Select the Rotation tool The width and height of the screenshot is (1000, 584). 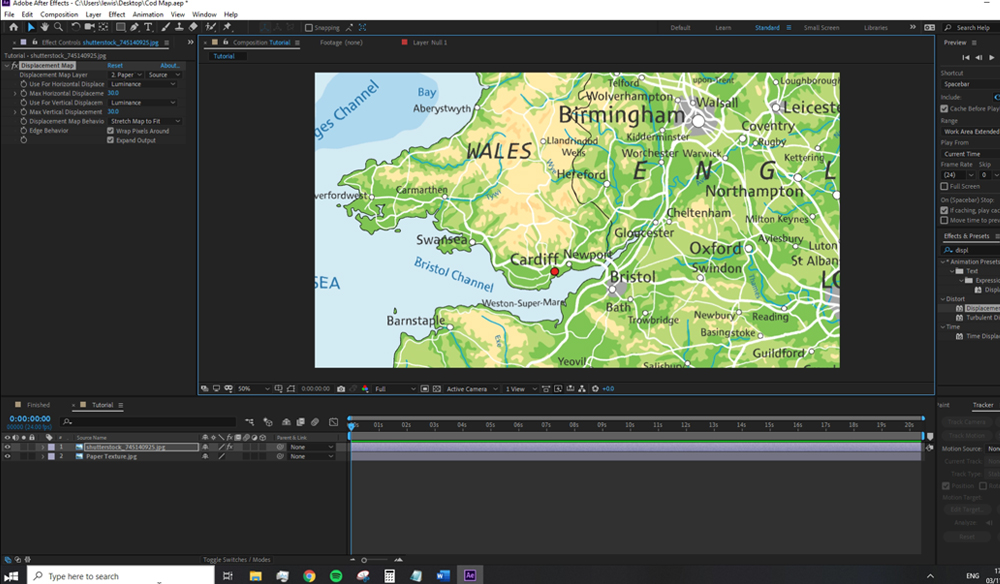tap(75, 27)
